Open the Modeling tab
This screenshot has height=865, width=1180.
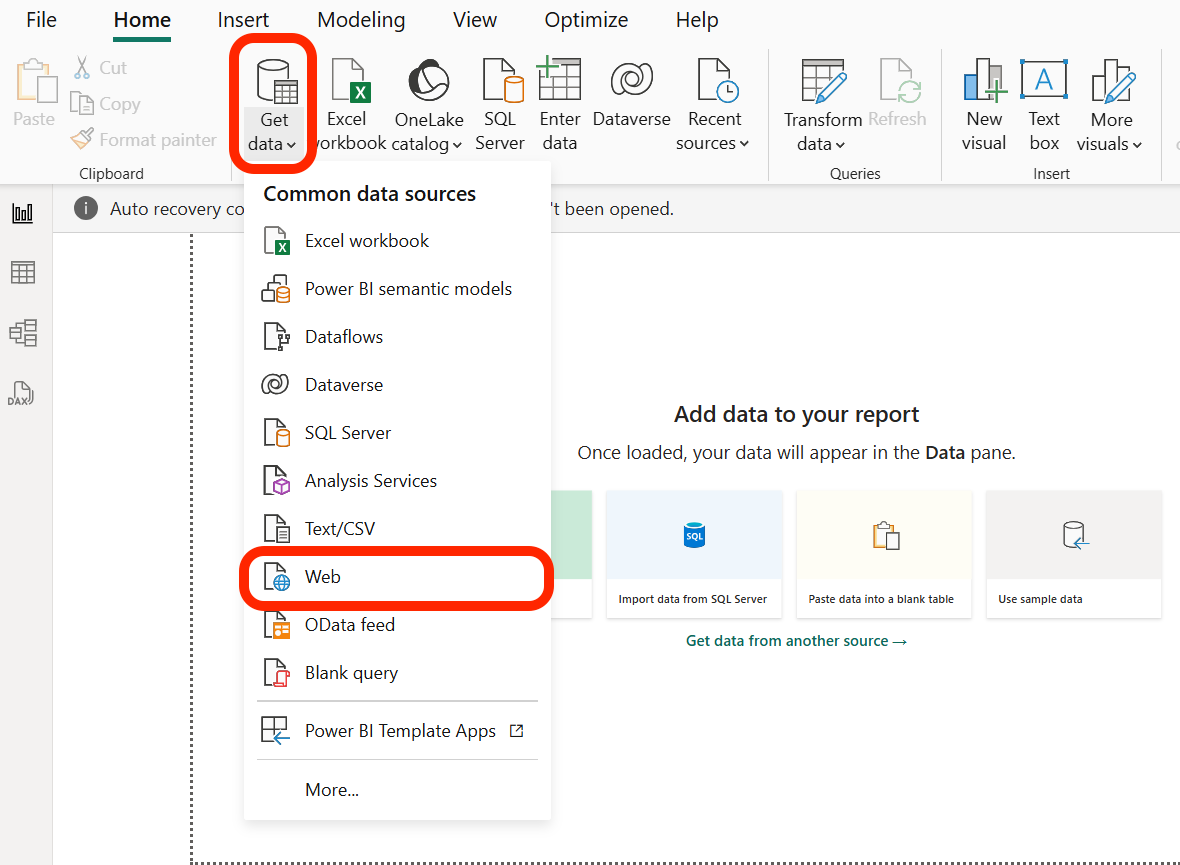[360, 20]
